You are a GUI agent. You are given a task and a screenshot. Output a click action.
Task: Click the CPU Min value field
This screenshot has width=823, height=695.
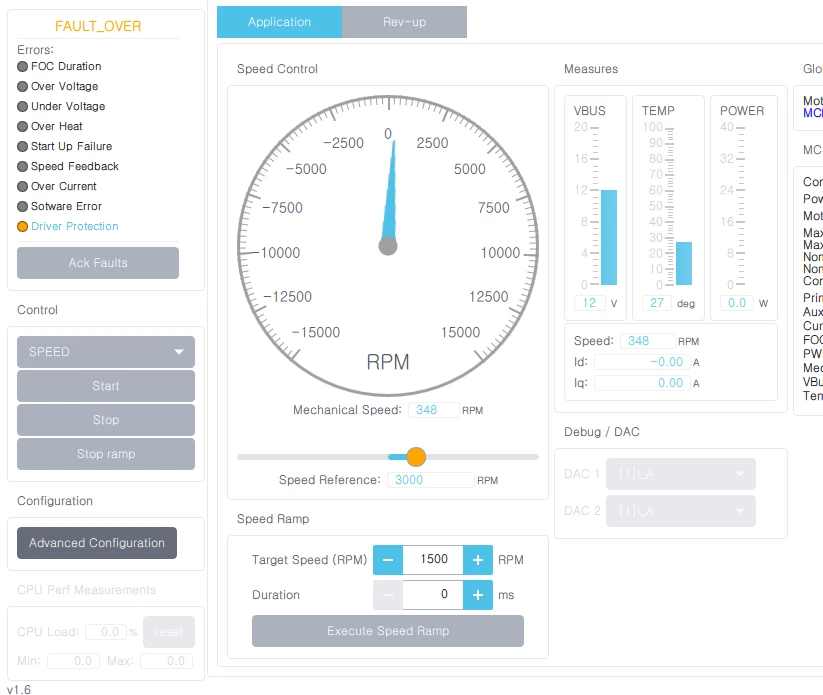(73, 661)
